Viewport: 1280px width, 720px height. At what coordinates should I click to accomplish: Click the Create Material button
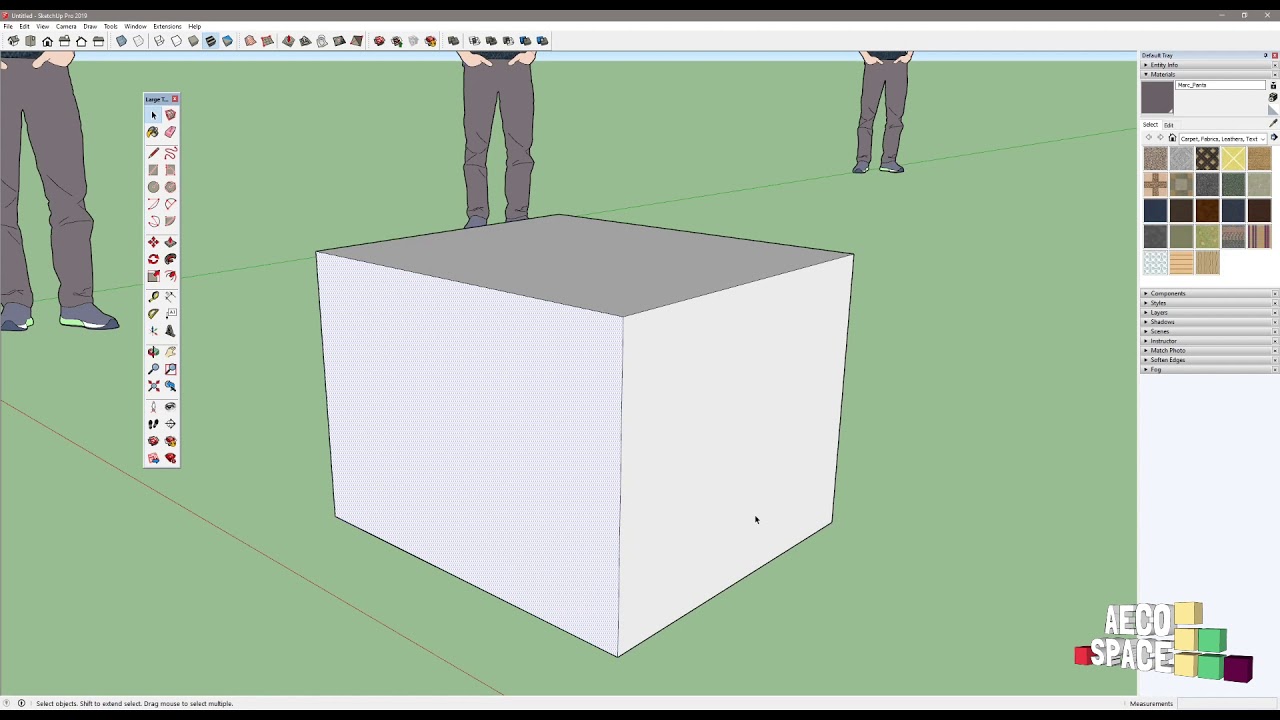pos(1273,97)
